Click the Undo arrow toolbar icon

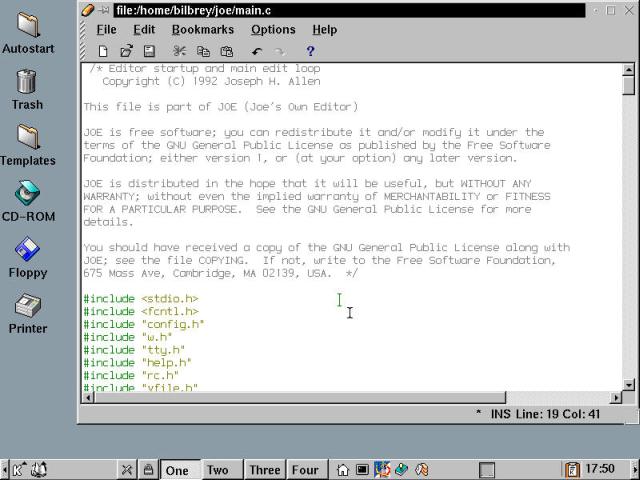click(x=257, y=51)
